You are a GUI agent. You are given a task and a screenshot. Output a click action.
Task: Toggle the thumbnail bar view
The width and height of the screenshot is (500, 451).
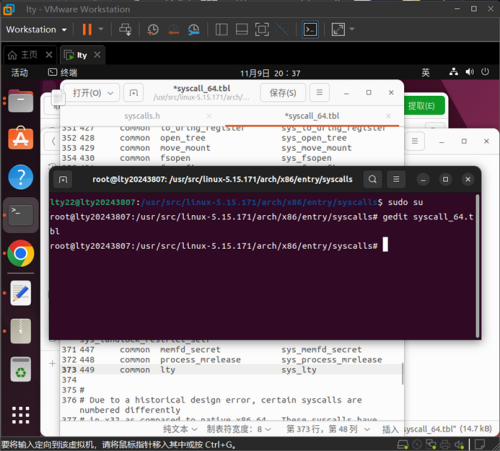(242, 29)
